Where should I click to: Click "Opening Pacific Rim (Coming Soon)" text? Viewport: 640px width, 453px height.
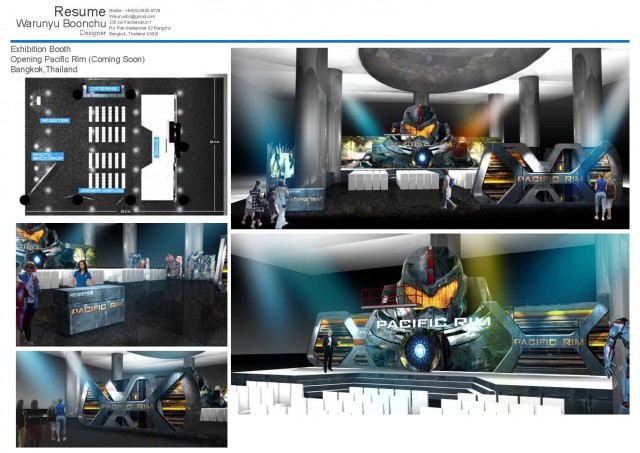[x=78, y=59]
